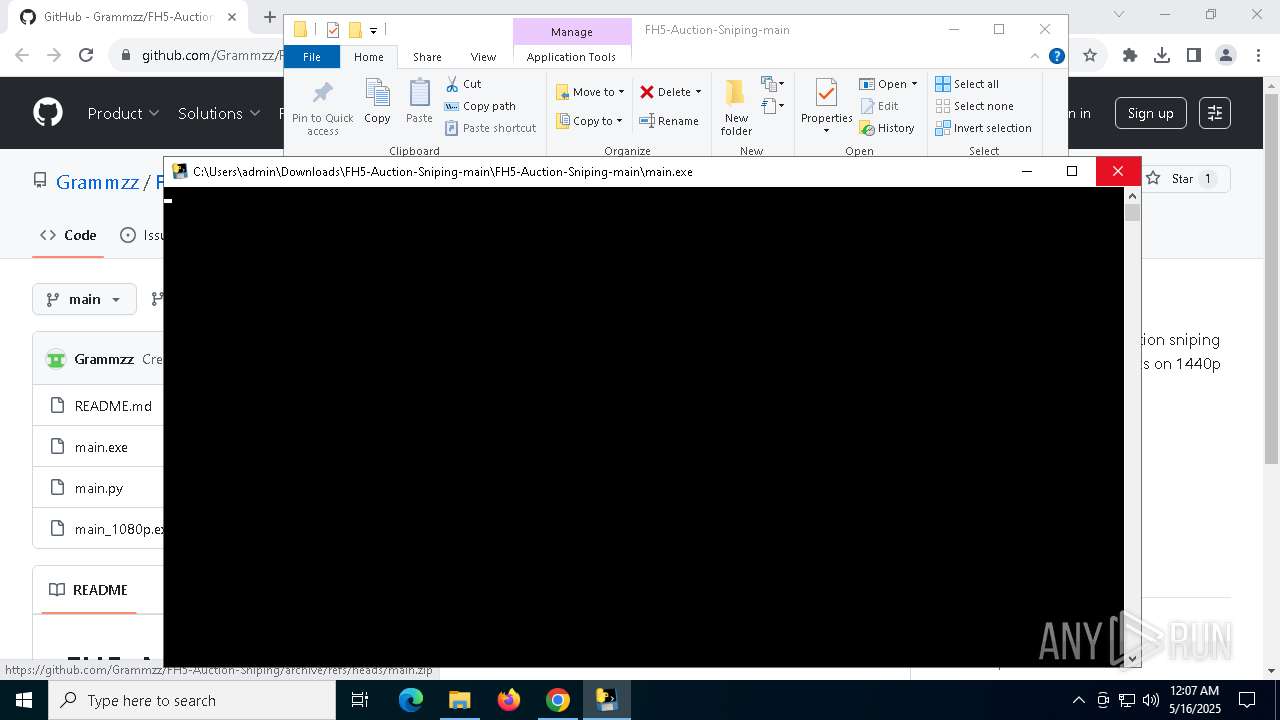Viewport: 1280px width, 720px height.
Task: Click quick access New folder icon in title bar
Action: (x=354, y=30)
